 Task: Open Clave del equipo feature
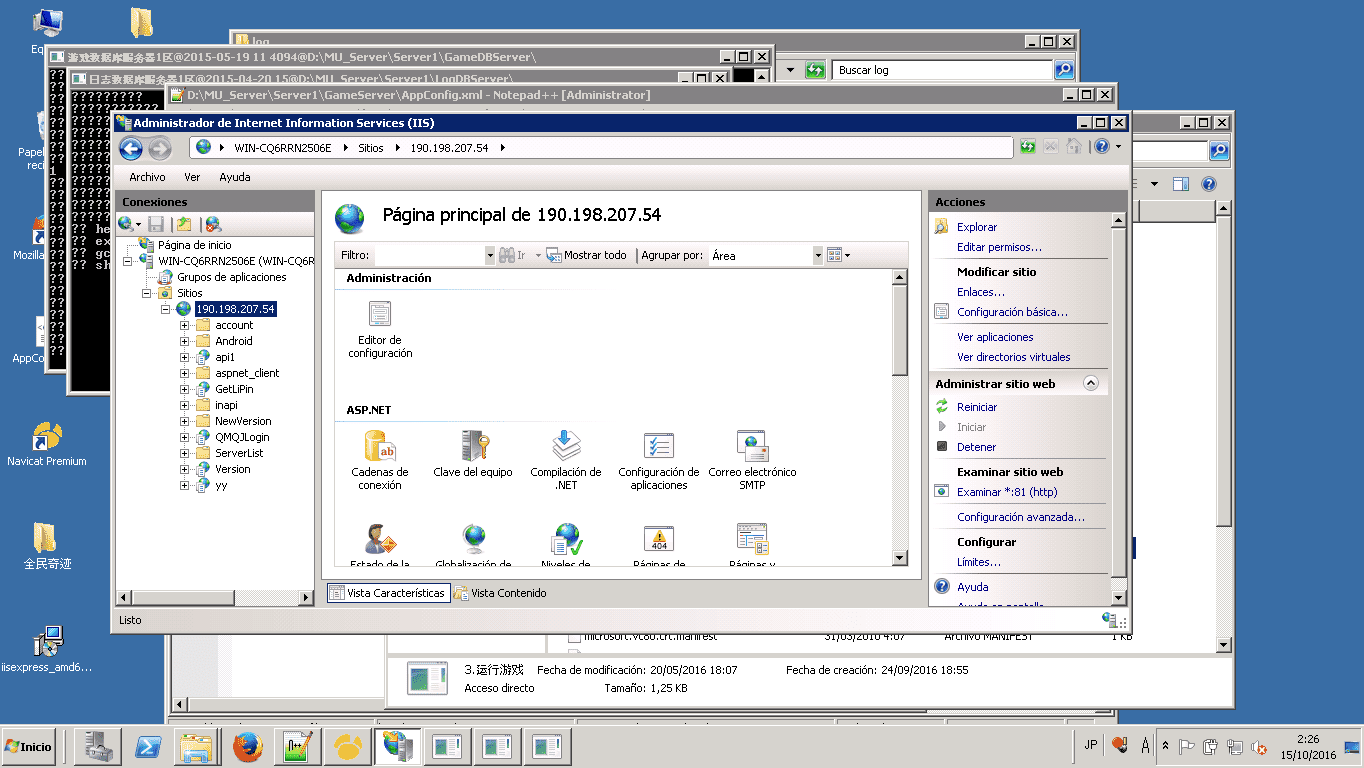[x=473, y=454]
